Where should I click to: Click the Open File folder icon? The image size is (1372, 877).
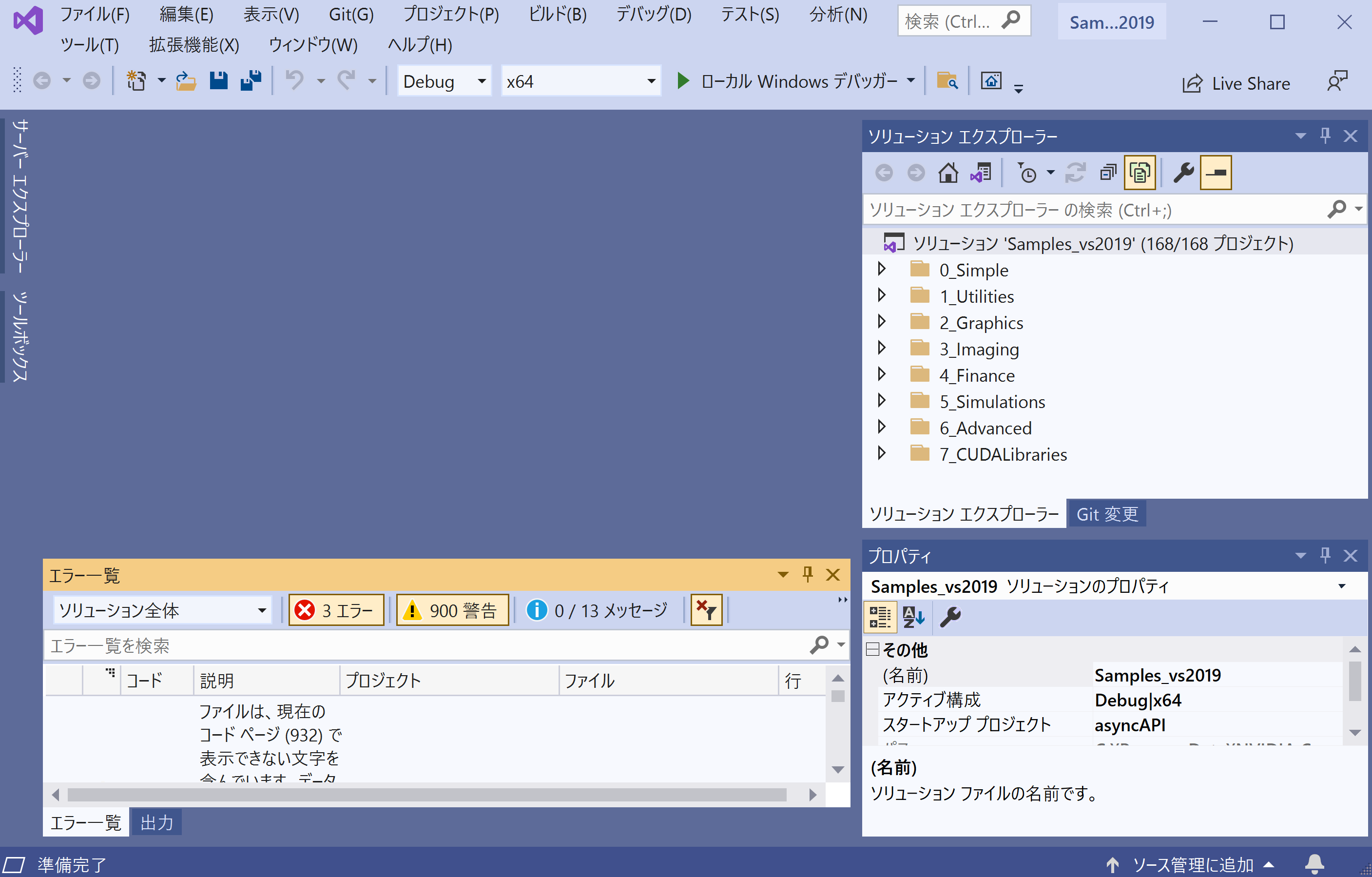point(186,81)
